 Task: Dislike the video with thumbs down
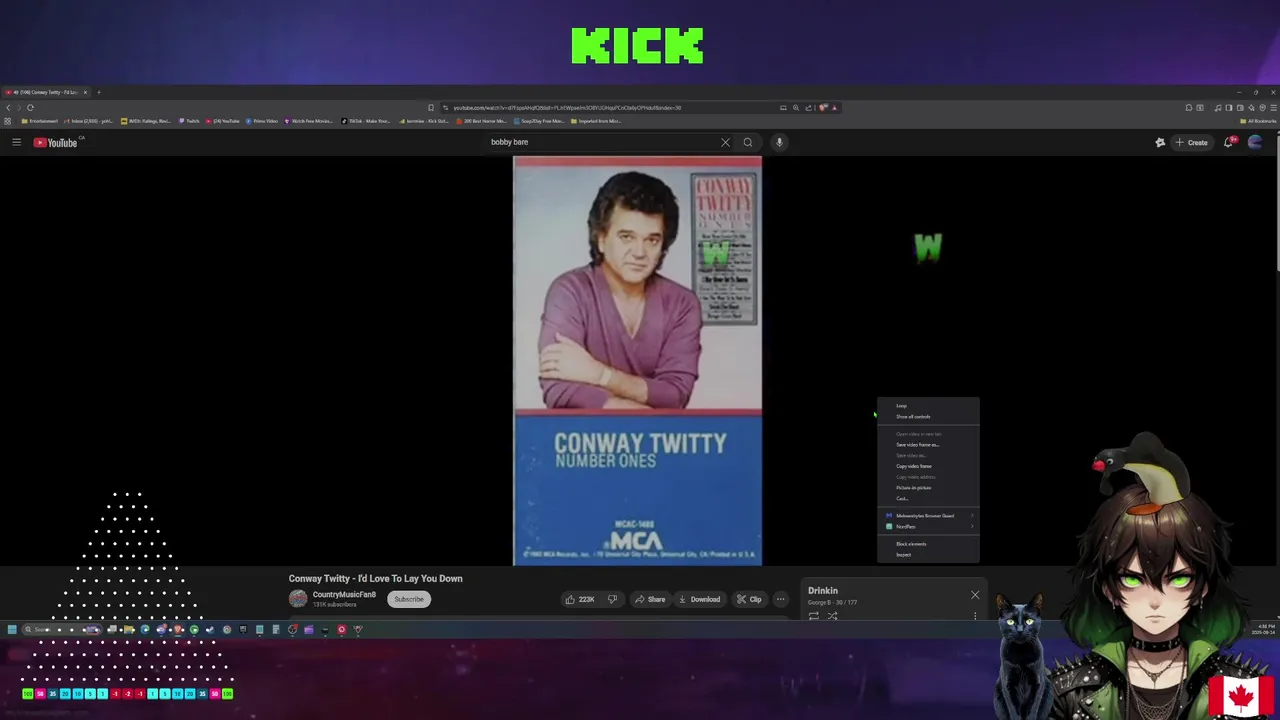[x=612, y=599]
